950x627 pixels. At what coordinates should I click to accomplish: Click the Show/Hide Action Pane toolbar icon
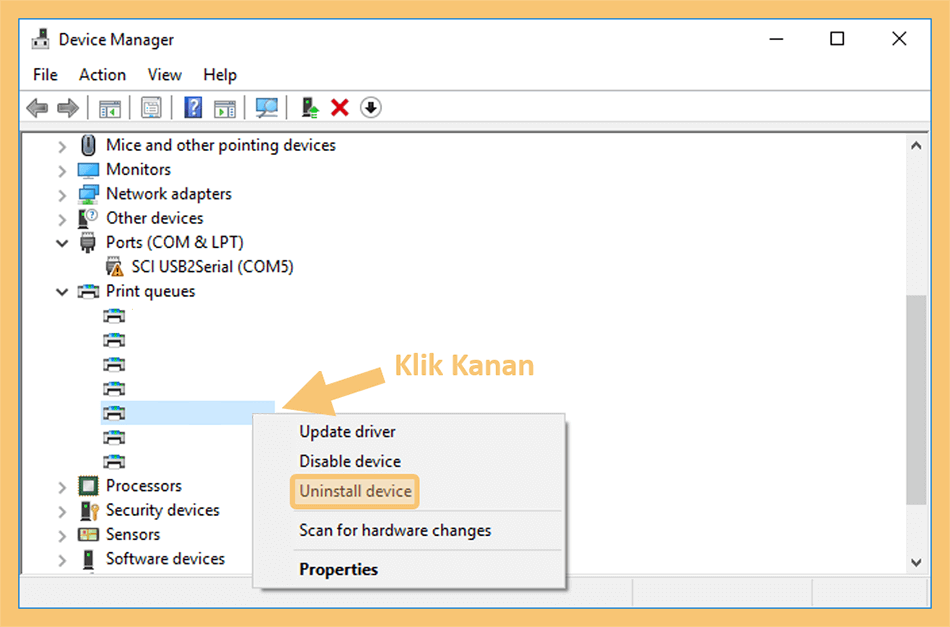coord(225,108)
